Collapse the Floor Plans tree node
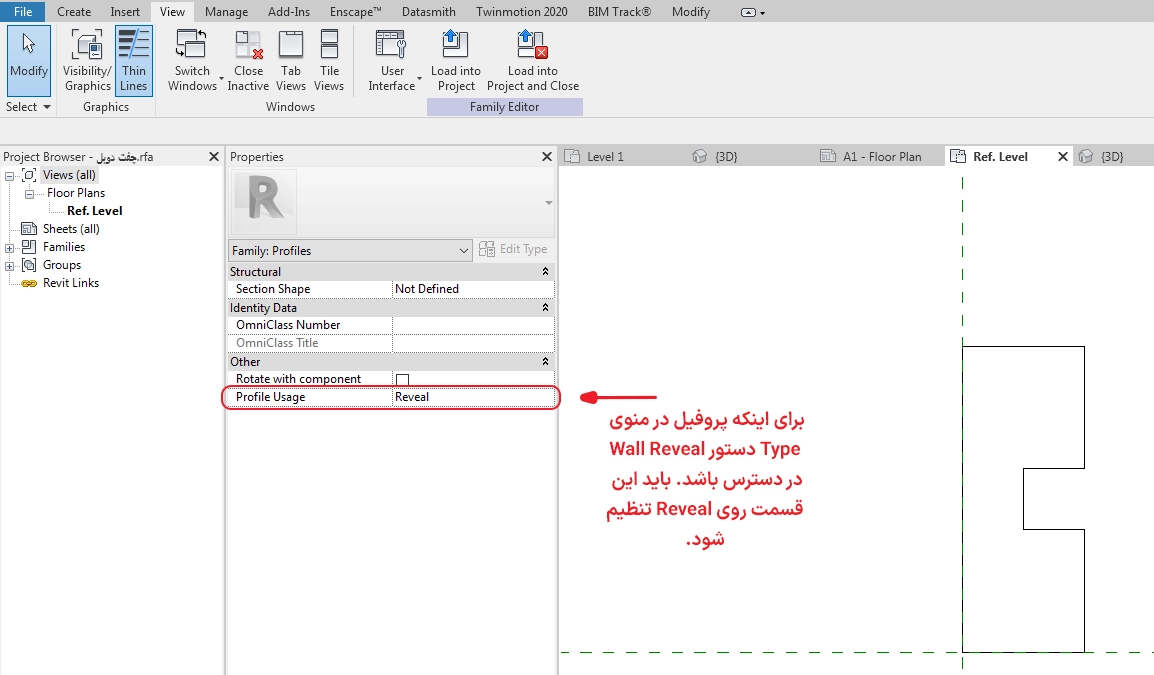The width and height of the screenshot is (1154, 675). (x=29, y=194)
